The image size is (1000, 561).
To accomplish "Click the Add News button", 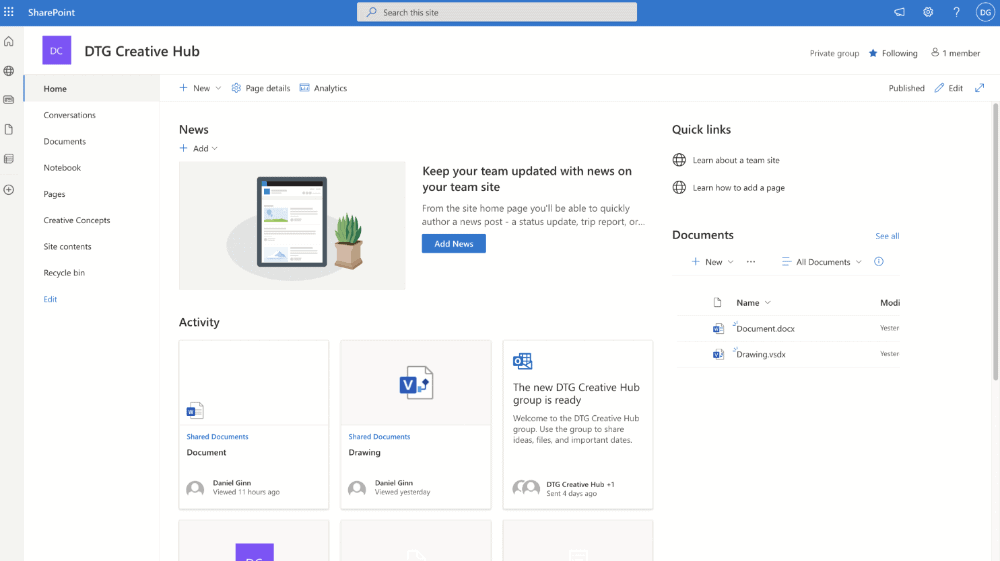I will click(453, 244).
